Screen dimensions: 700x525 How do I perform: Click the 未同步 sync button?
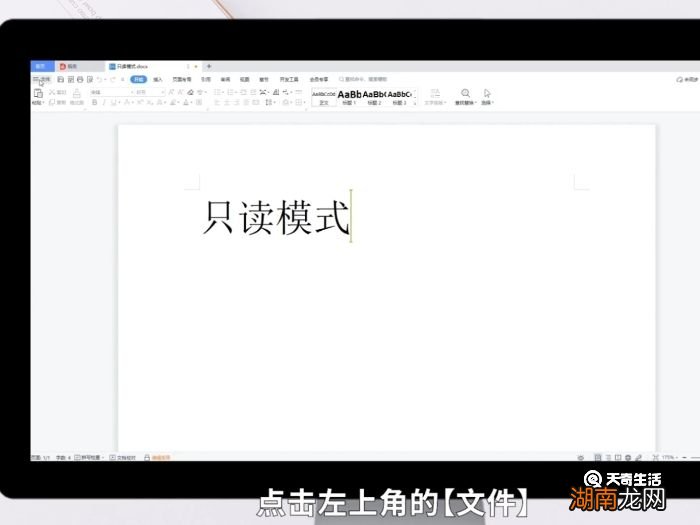[x=688, y=79]
